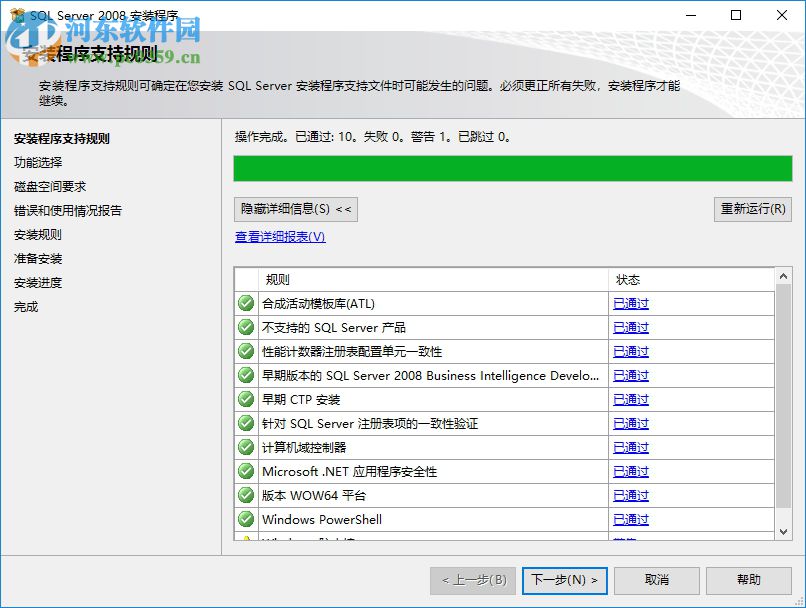
Task: Click check icon beside 合成活动模板库(ATL) rule
Action: [x=245, y=303]
